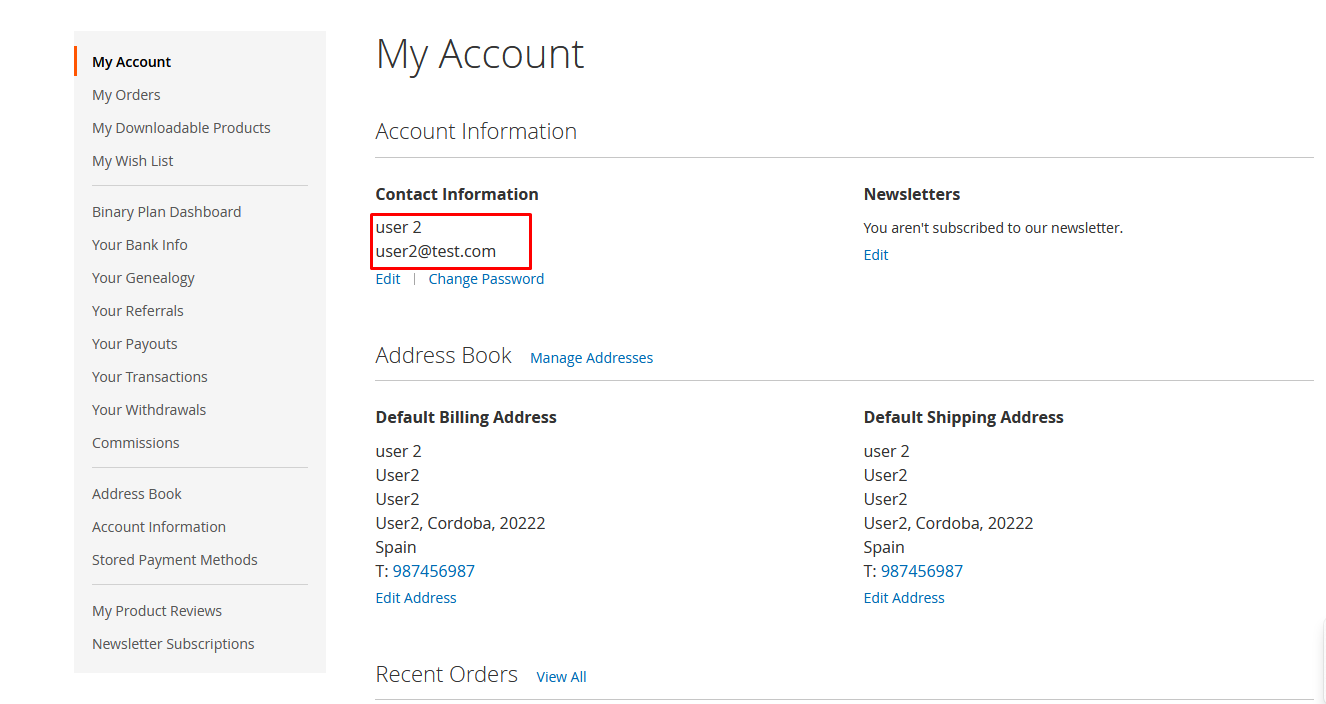Click the Change Password link
1326x704 pixels.
point(486,279)
